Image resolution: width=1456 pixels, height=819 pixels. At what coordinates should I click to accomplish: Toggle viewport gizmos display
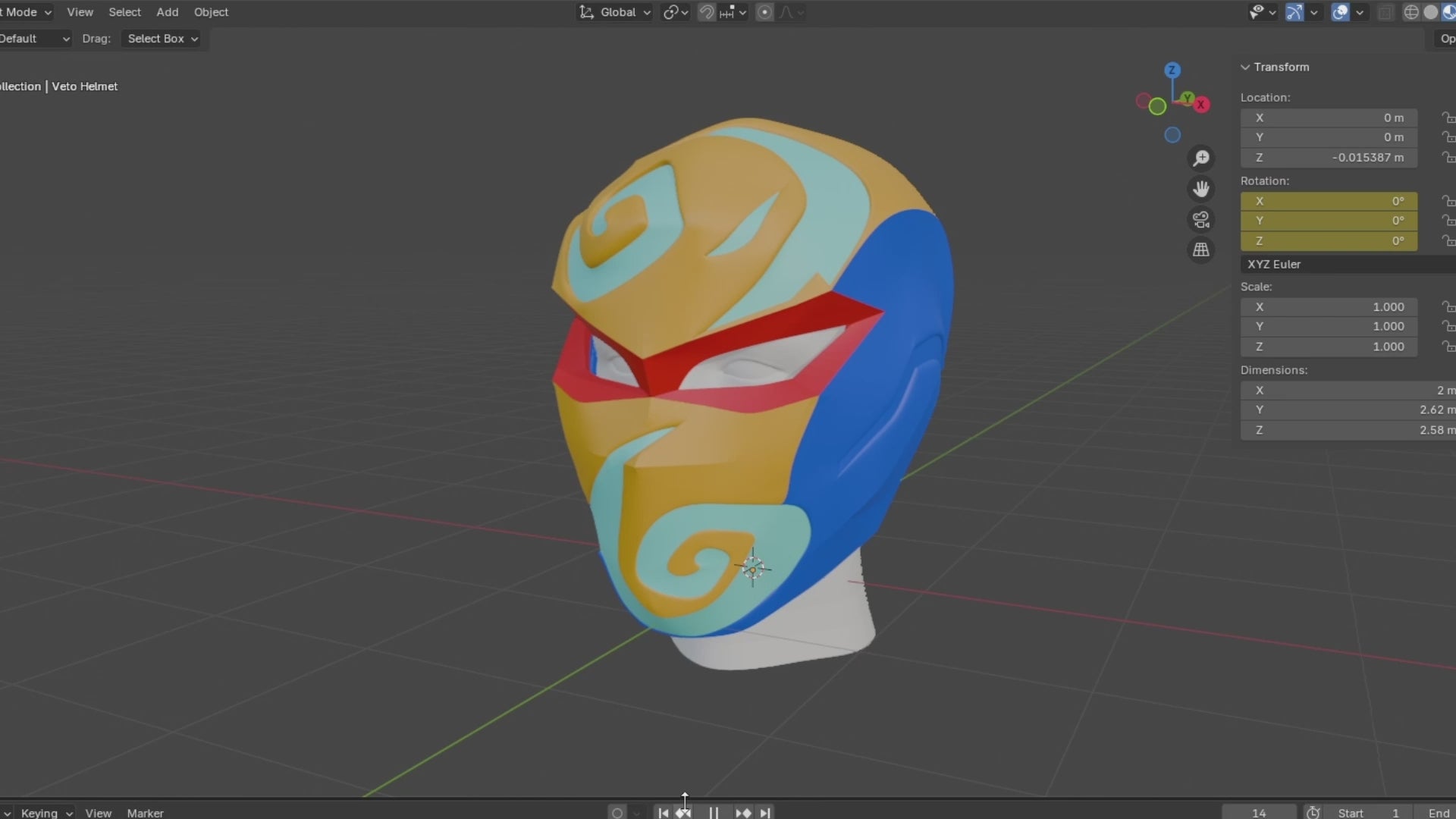(1294, 12)
